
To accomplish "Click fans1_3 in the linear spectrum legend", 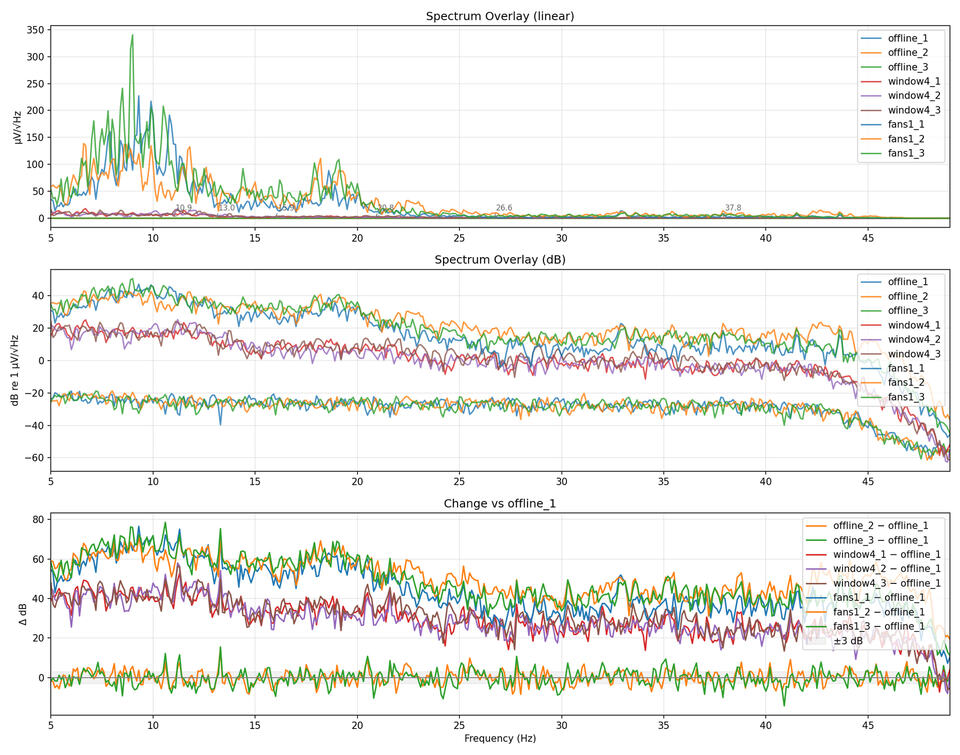I will click(x=906, y=153).
